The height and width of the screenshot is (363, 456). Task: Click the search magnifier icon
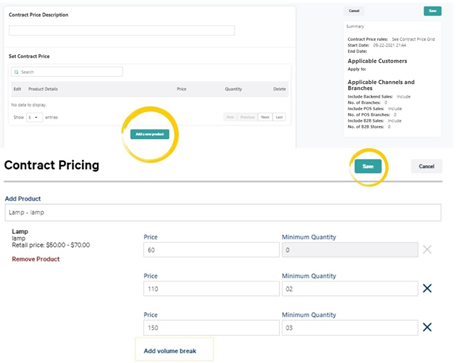click(x=16, y=72)
